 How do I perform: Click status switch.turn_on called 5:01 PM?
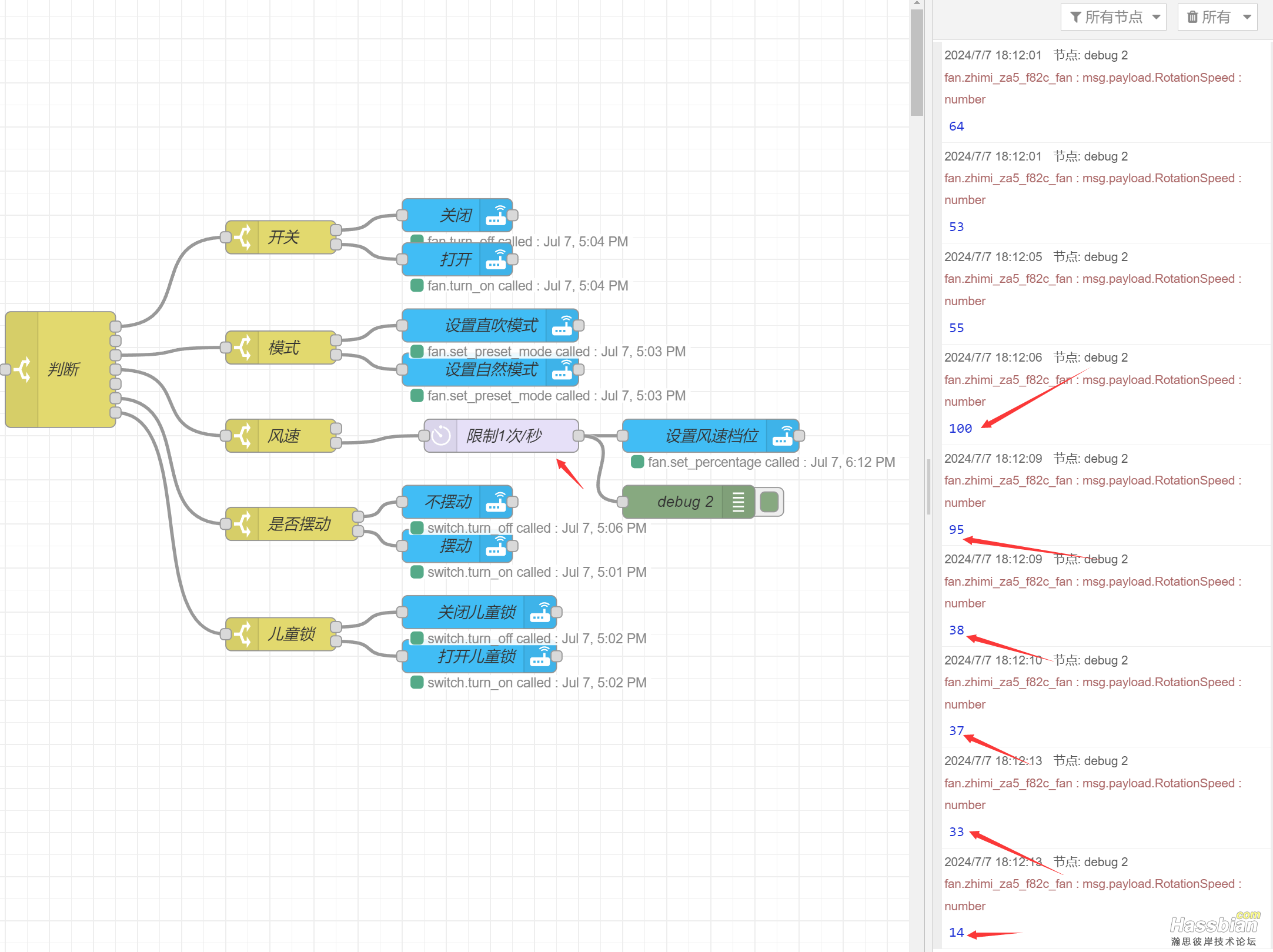537,572
